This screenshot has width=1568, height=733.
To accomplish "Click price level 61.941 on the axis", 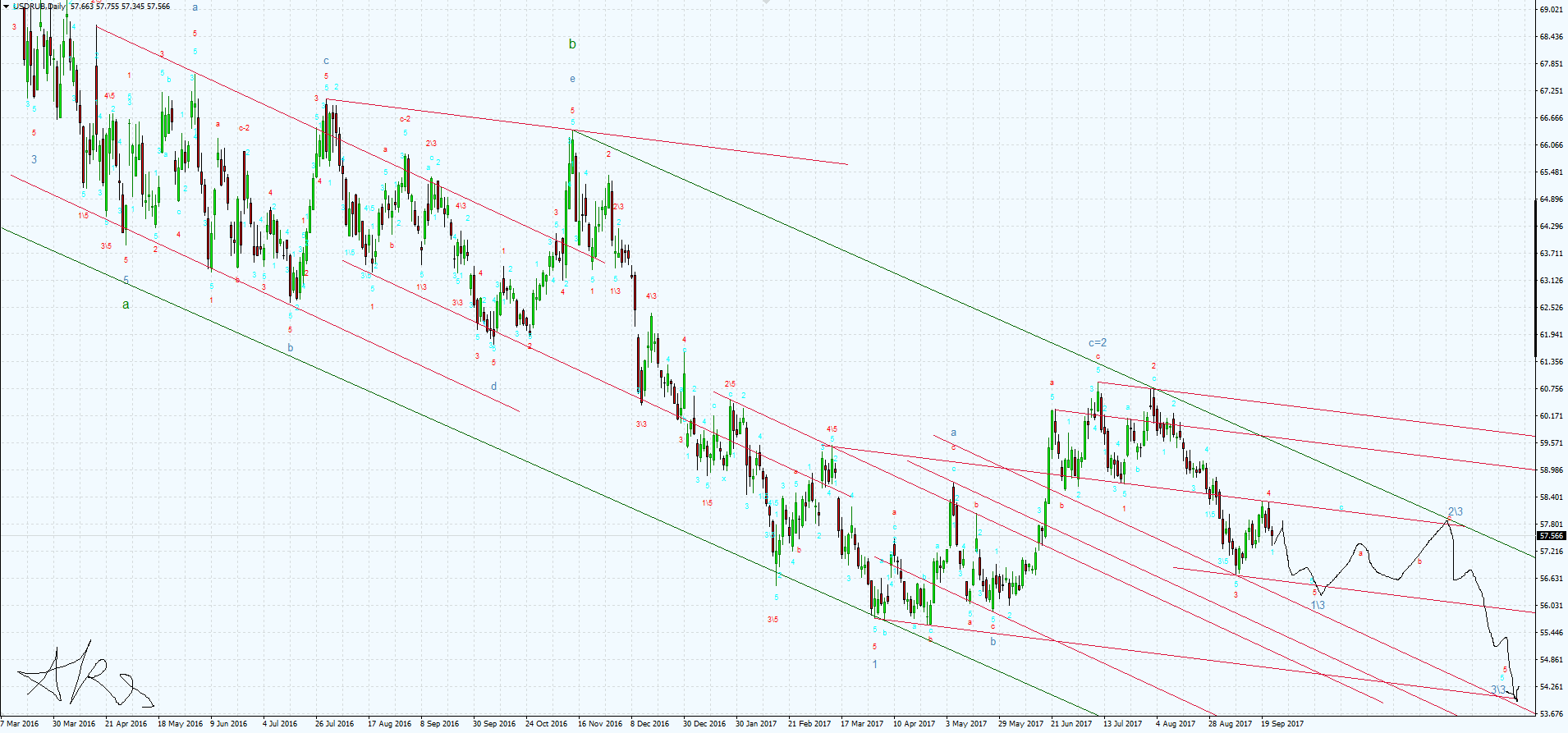I will pyautogui.click(x=1551, y=335).
